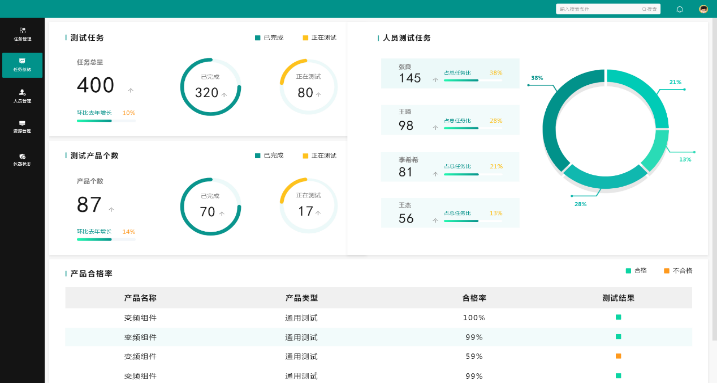The width and height of the screenshot is (717, 383).
Task: Click the 测试产品个数 section heading
Action: [x=94, y=155]
